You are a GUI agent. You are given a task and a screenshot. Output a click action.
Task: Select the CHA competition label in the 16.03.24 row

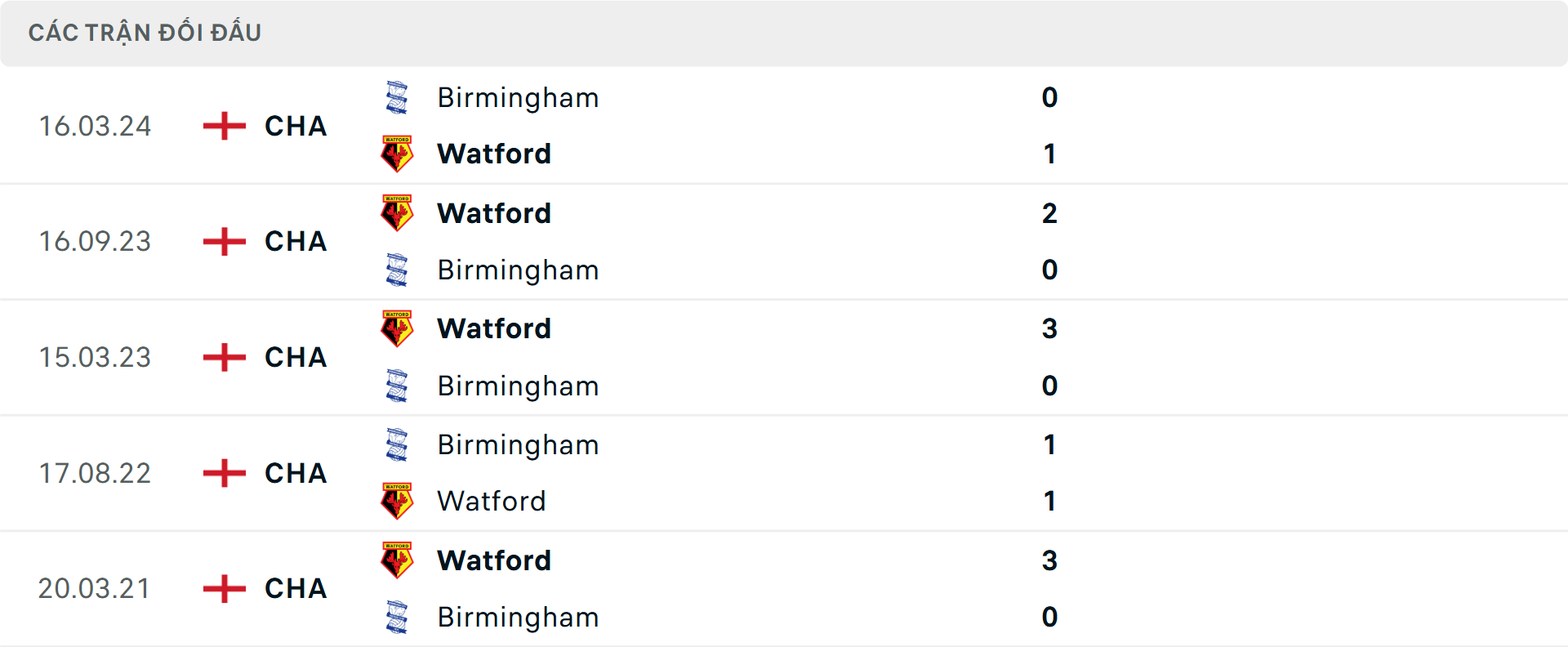click(x=295, y=126)
